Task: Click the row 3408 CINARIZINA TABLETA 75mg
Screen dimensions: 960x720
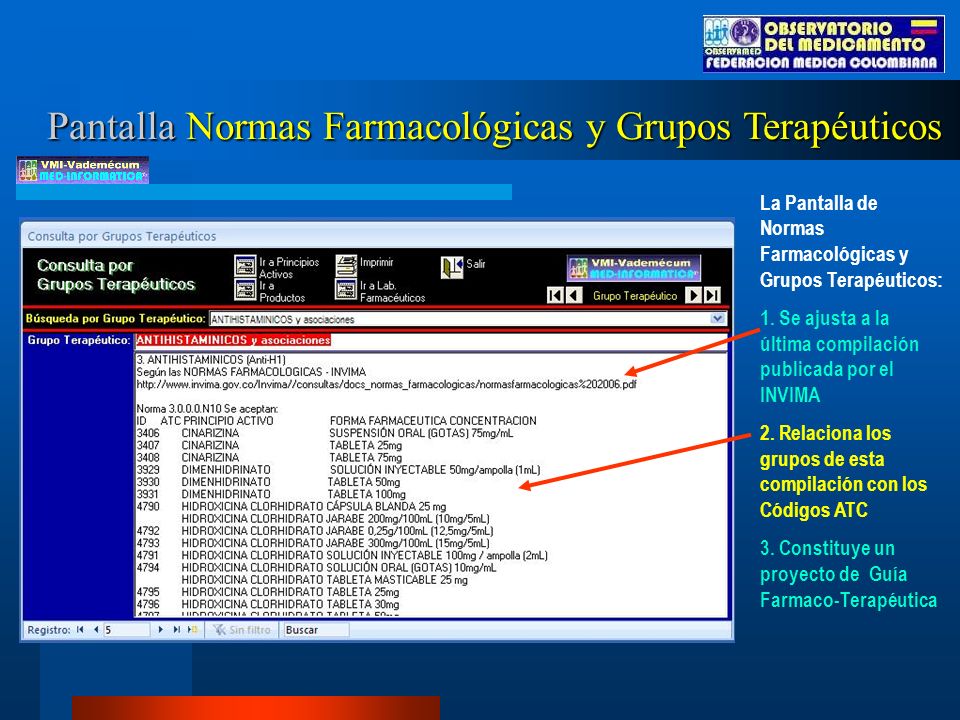Action: 269,458
